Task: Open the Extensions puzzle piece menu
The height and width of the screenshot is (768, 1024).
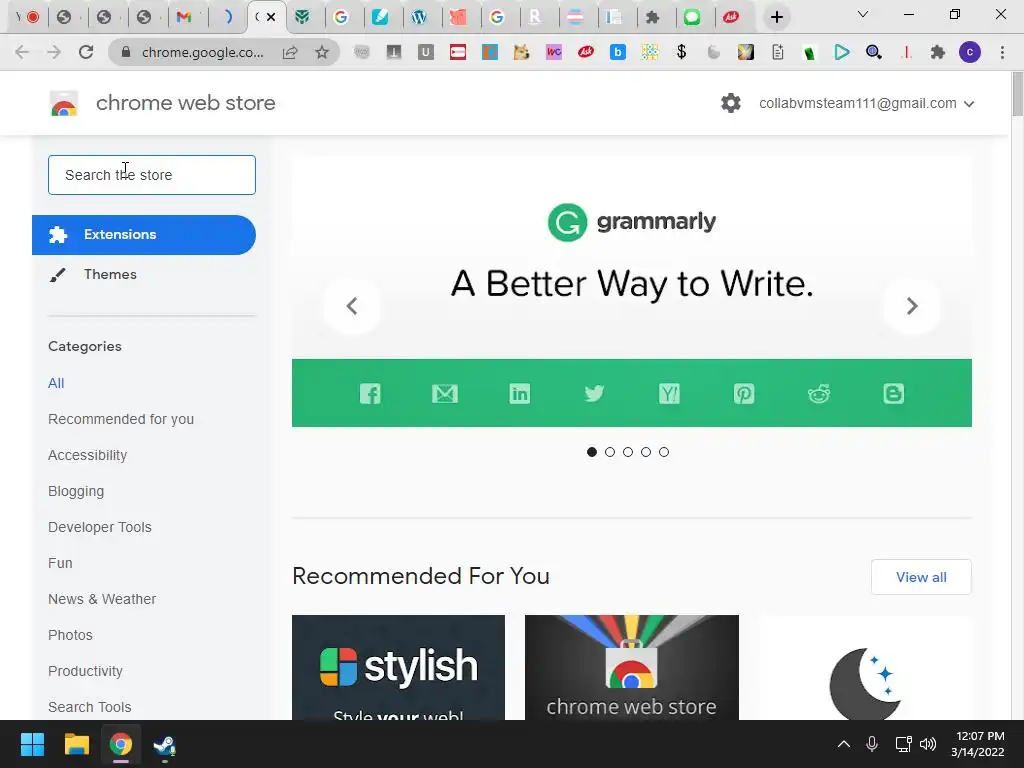Action: pos(938,52)
